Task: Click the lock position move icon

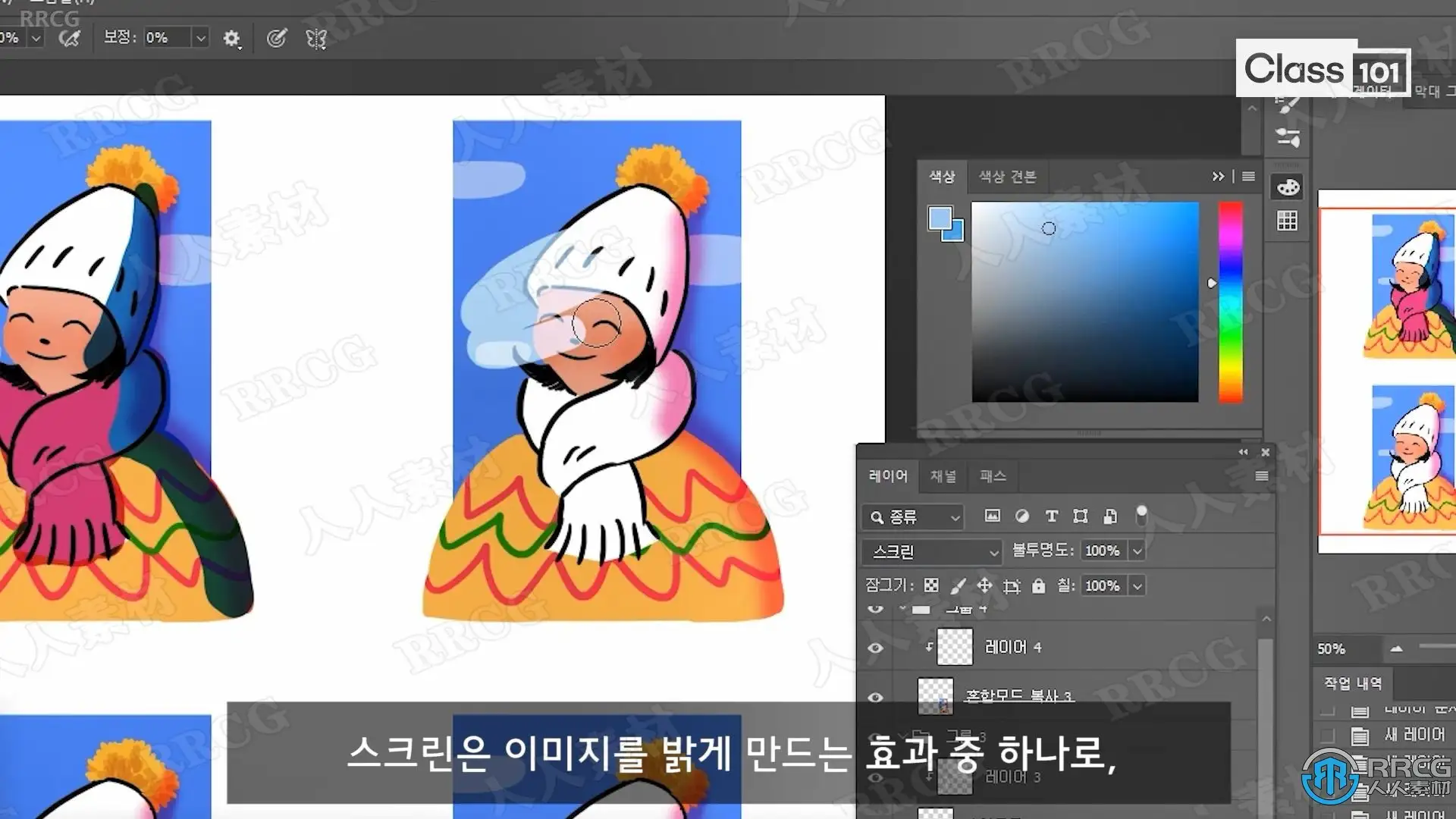Action: 984,585
